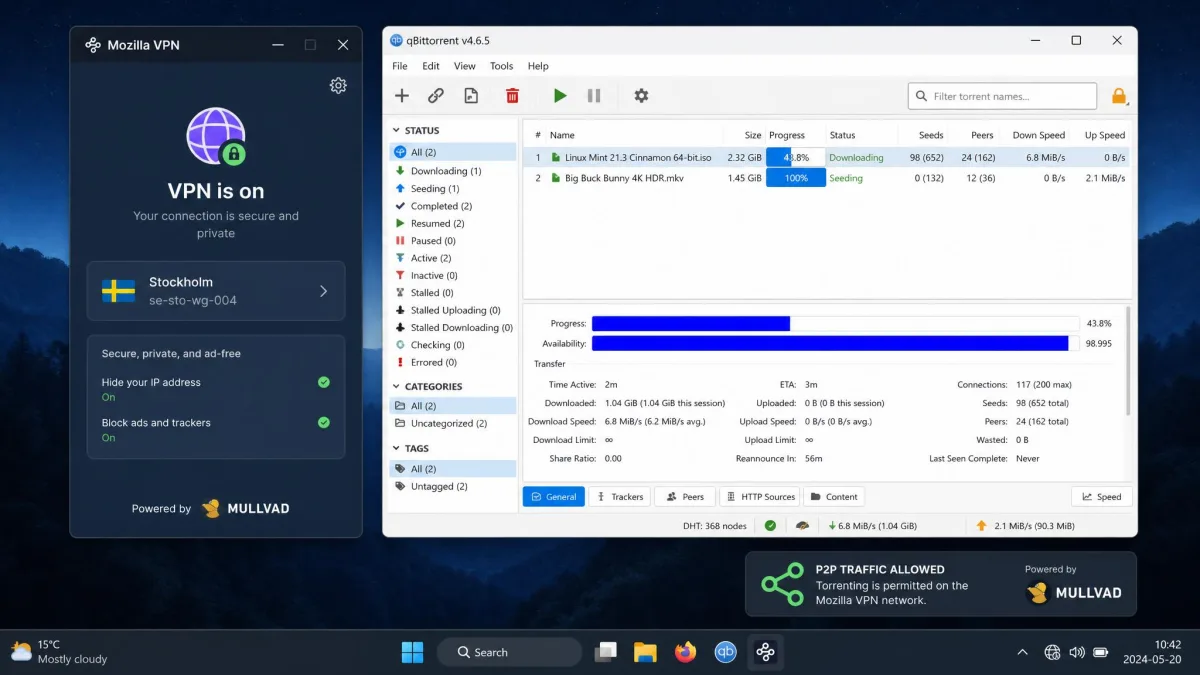The image size is (1200, 675).
Task: Switch to the Content tab
Action: tap(834, 496)
